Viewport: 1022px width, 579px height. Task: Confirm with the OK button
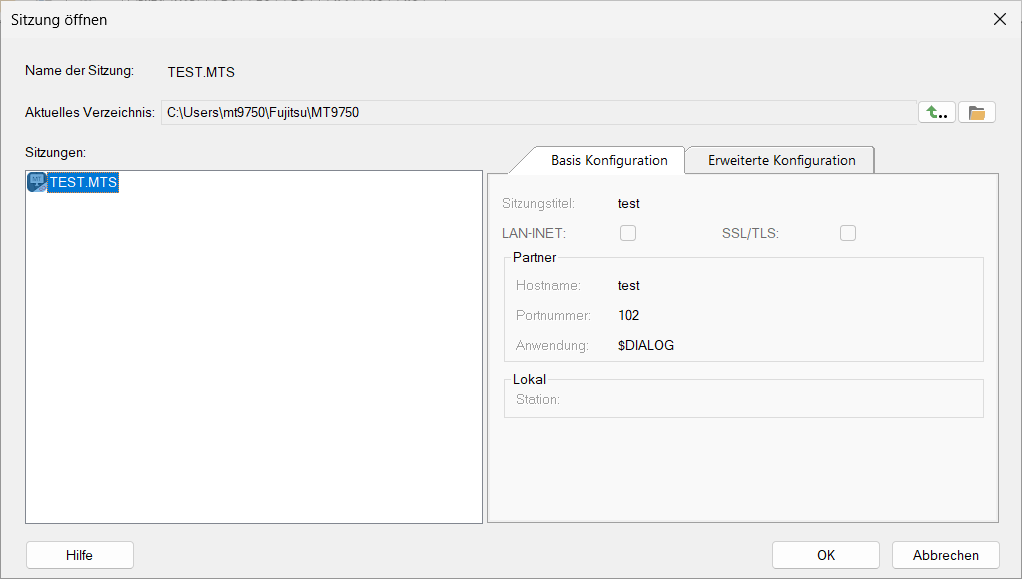click(825, 555)
